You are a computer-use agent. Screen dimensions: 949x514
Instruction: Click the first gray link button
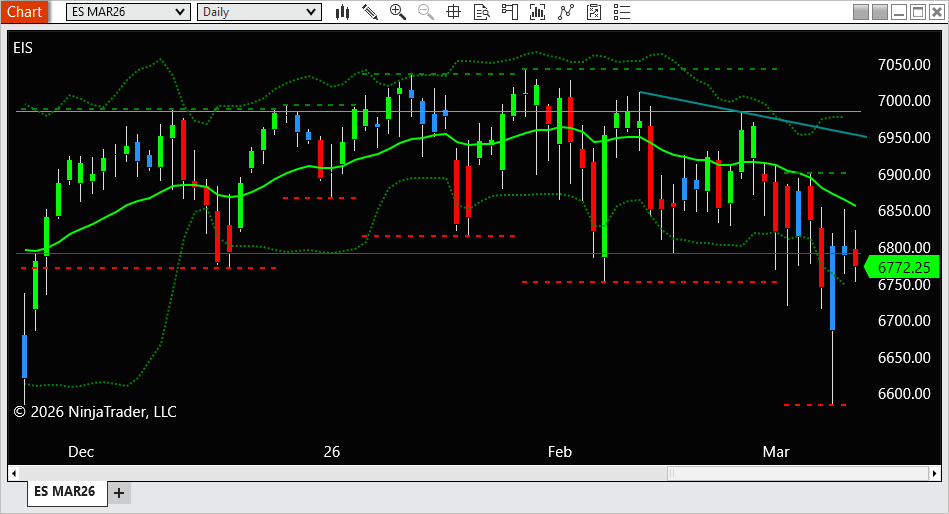(861, 12)
